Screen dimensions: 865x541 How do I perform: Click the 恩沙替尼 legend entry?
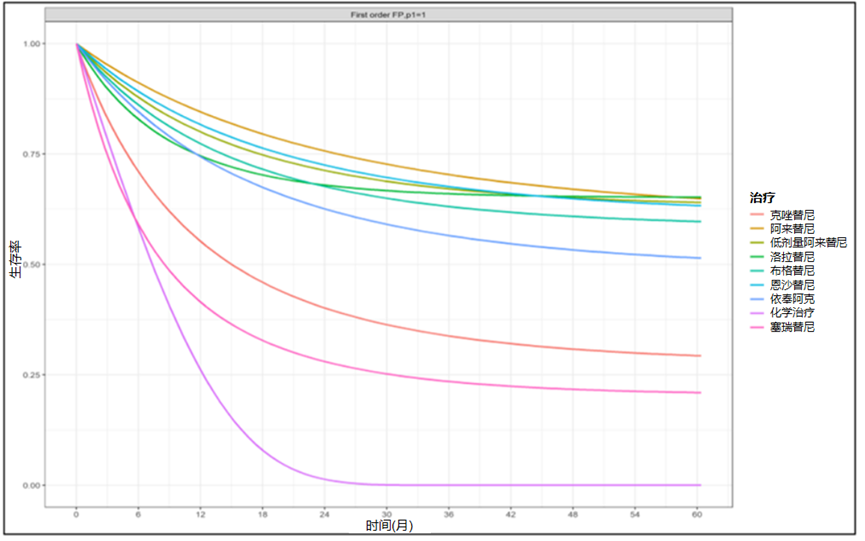[790, 285]
